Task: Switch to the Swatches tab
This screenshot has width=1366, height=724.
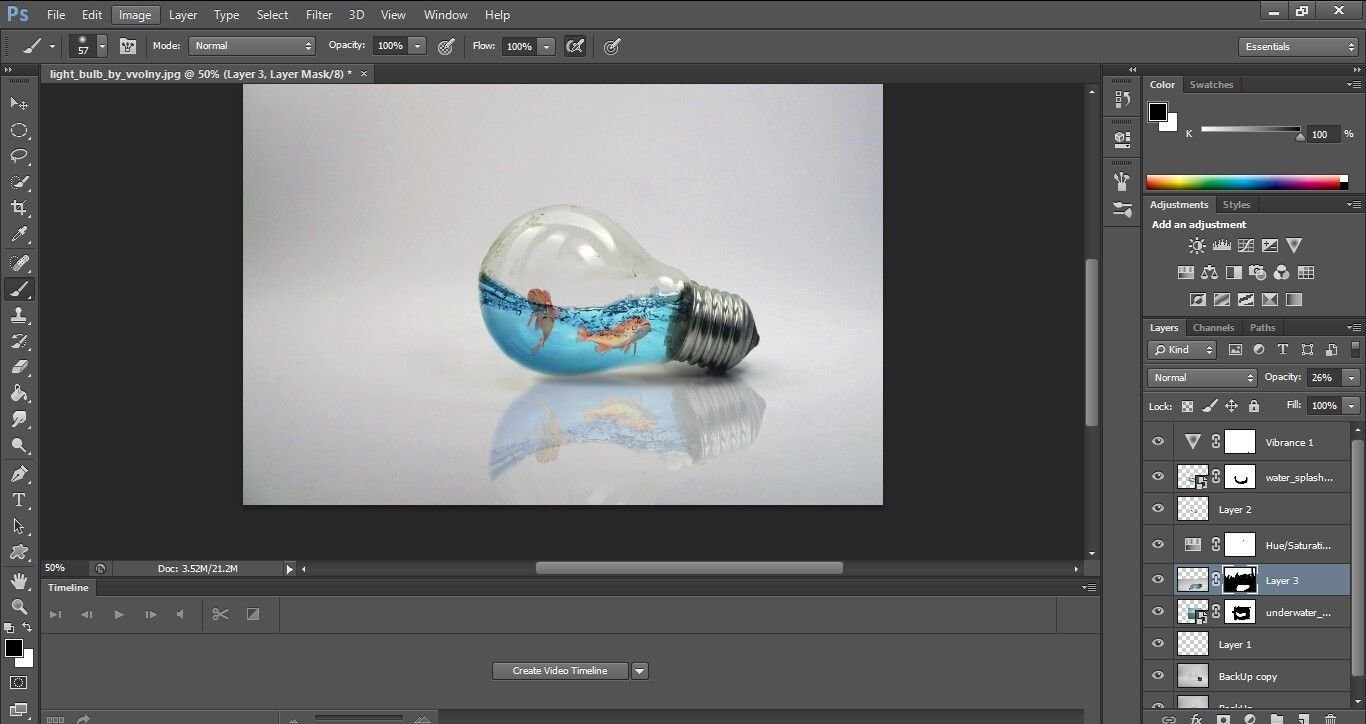Action: click(1211, 85)
